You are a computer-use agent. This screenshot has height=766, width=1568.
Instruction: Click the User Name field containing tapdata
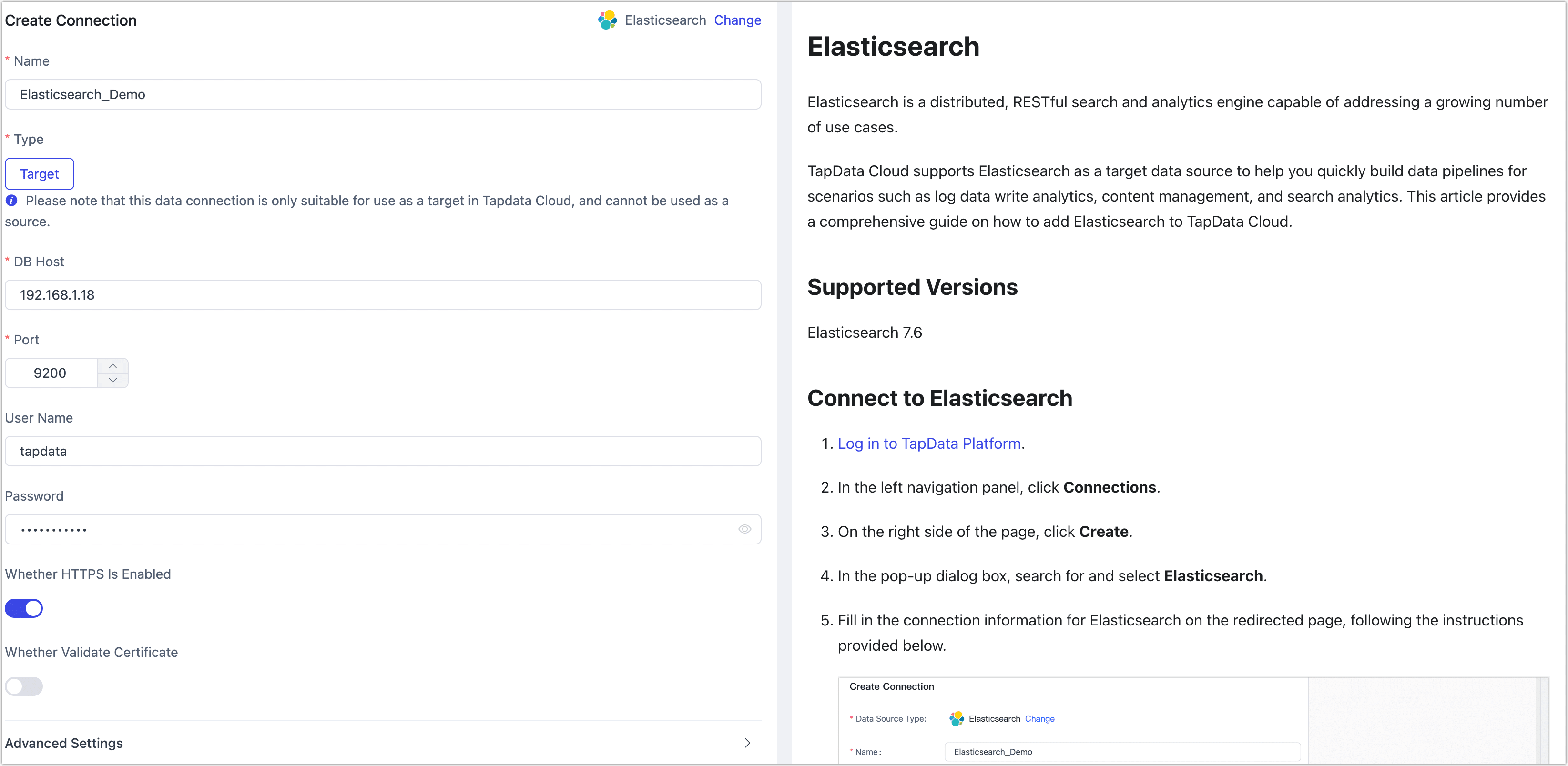pyautogui.click(x=382, y=451)
